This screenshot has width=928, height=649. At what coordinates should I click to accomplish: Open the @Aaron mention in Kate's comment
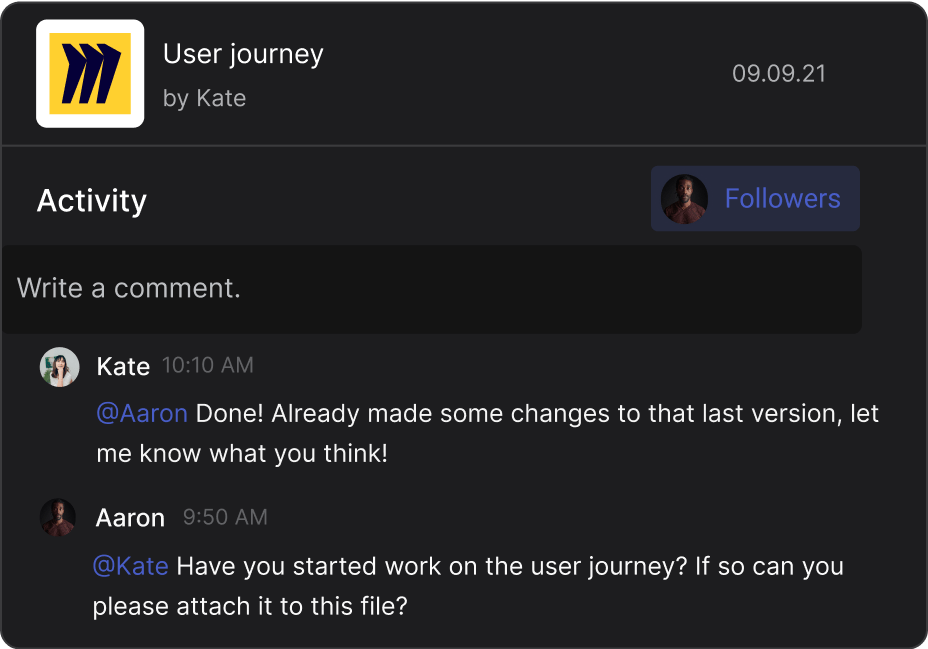coord(142,413)
